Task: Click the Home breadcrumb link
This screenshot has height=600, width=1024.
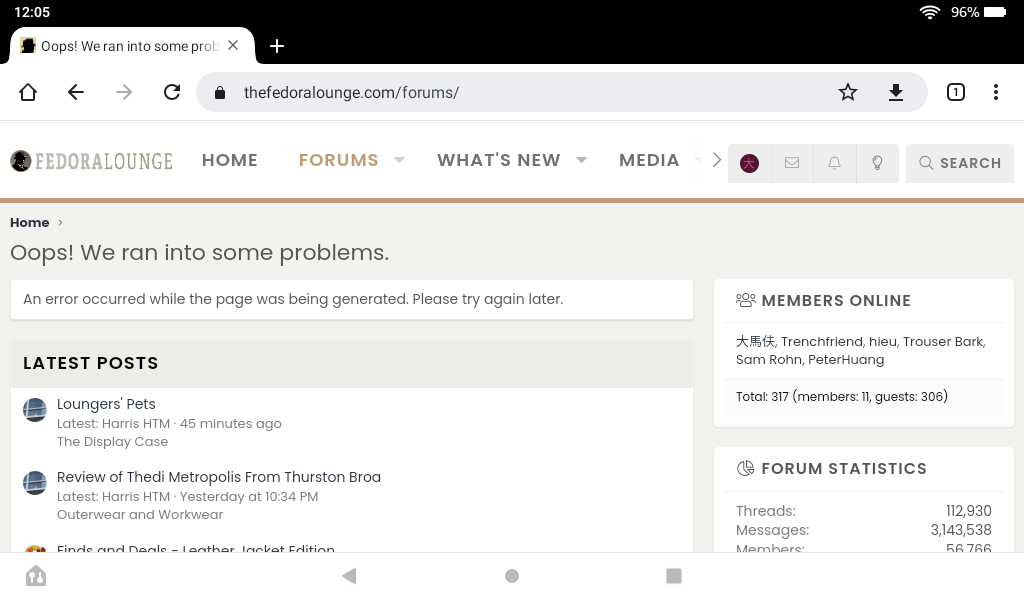Action: click(x=29, y=223)
